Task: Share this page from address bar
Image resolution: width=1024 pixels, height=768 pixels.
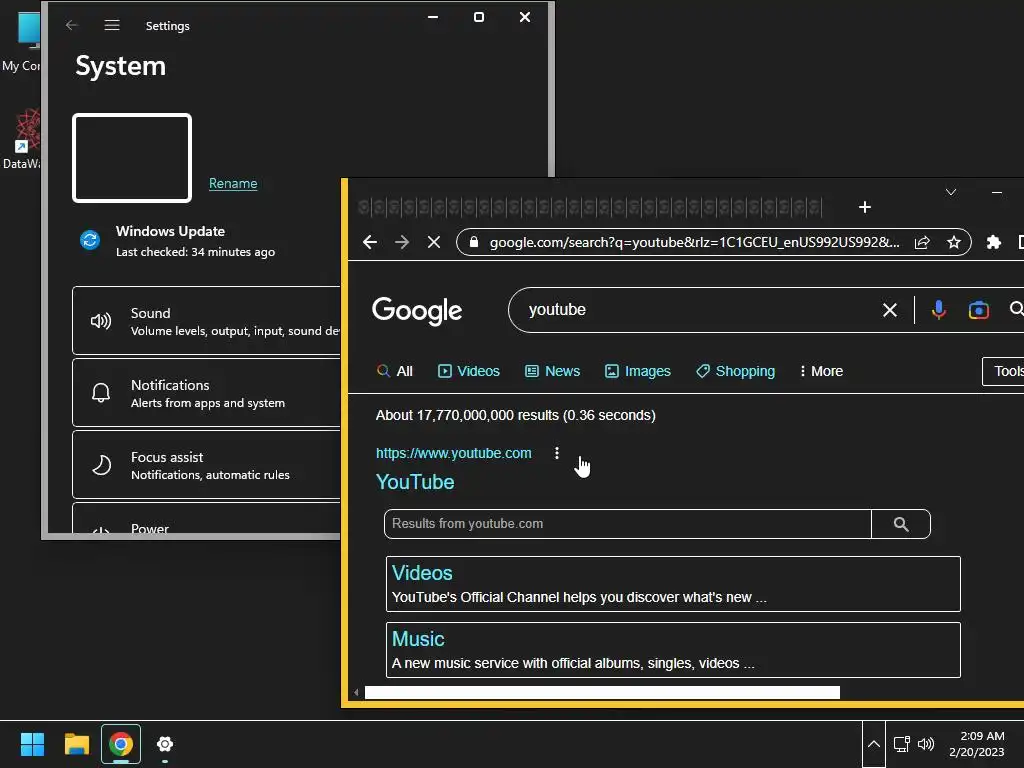Action: [922, 242]
